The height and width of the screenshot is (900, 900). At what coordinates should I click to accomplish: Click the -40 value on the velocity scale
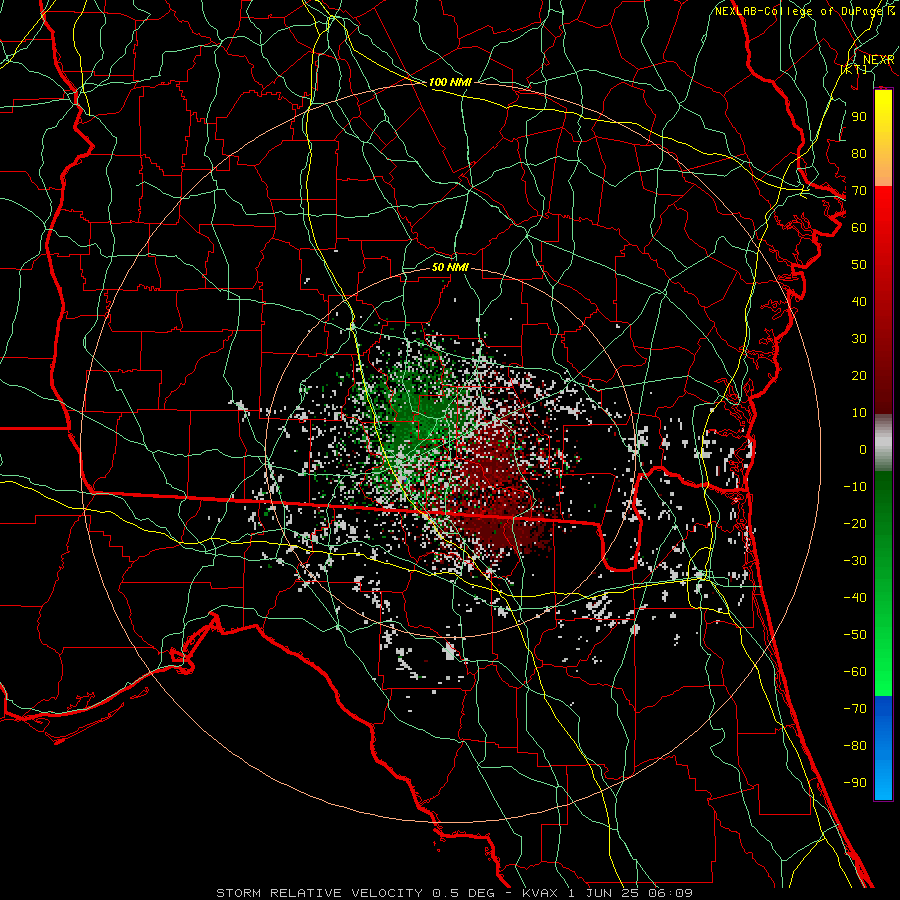[855, 598]
